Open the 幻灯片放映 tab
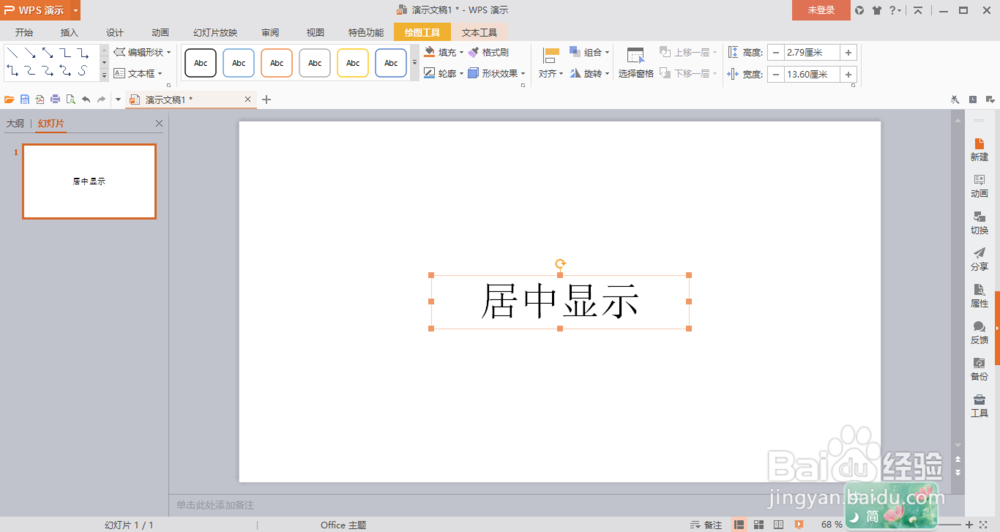Screen dimensions: 1000x532 (x=215, y=33)
